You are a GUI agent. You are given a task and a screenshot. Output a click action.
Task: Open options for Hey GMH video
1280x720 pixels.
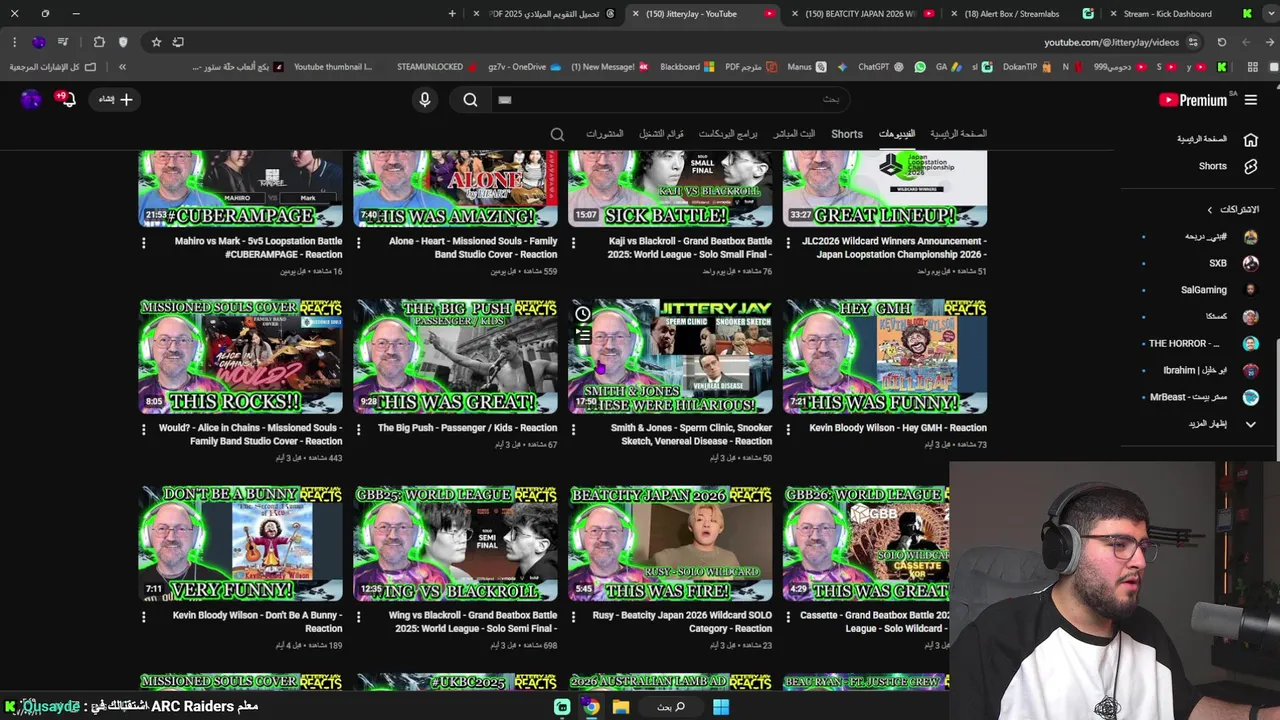pyautogui.click(x=788, y=429)
